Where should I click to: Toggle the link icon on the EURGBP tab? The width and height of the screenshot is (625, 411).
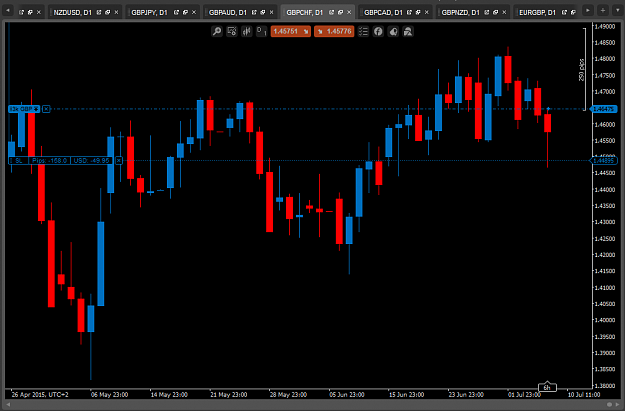pos(564,12)
